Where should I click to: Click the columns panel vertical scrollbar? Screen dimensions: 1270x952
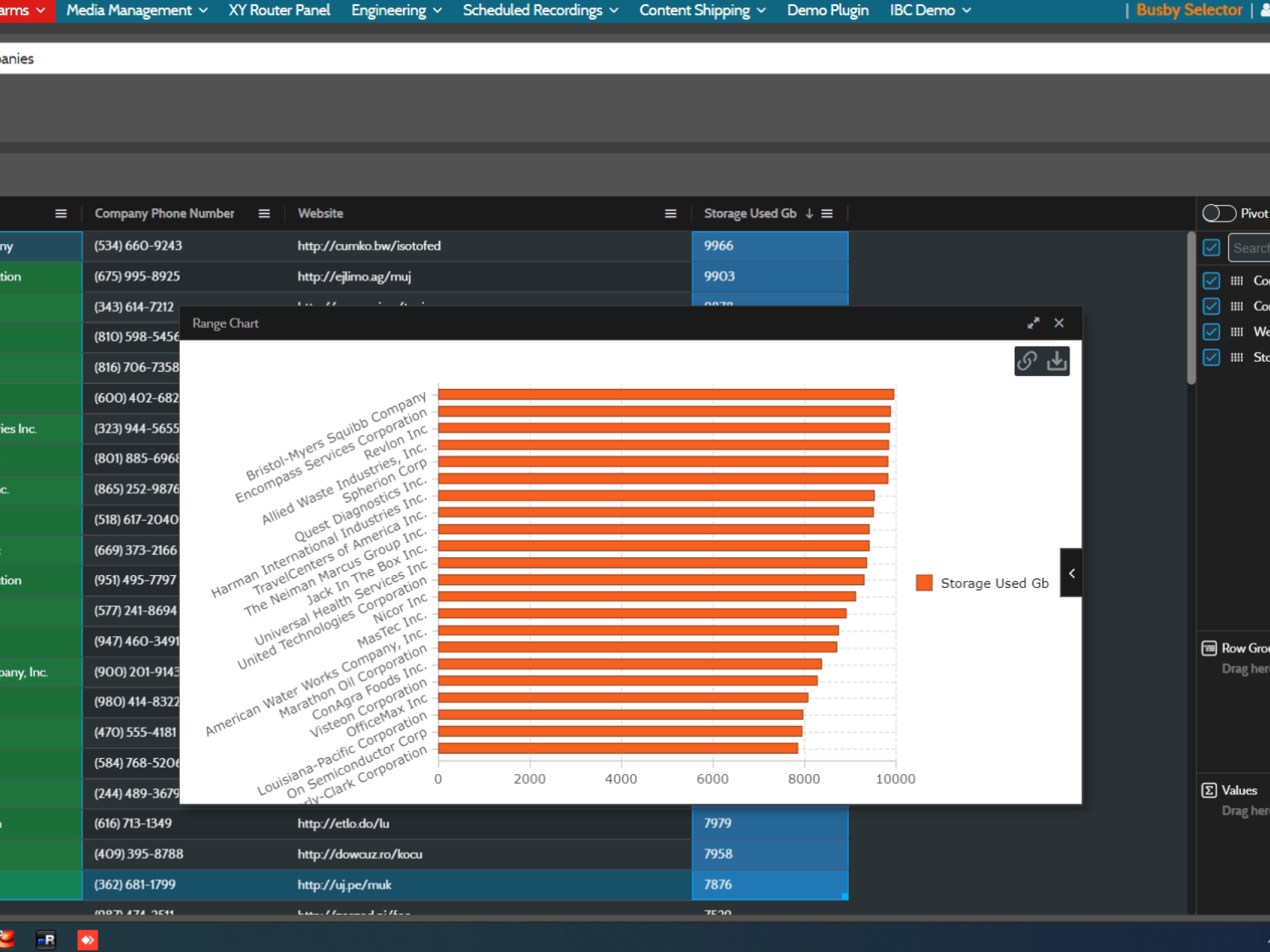tap(1191, 308)
